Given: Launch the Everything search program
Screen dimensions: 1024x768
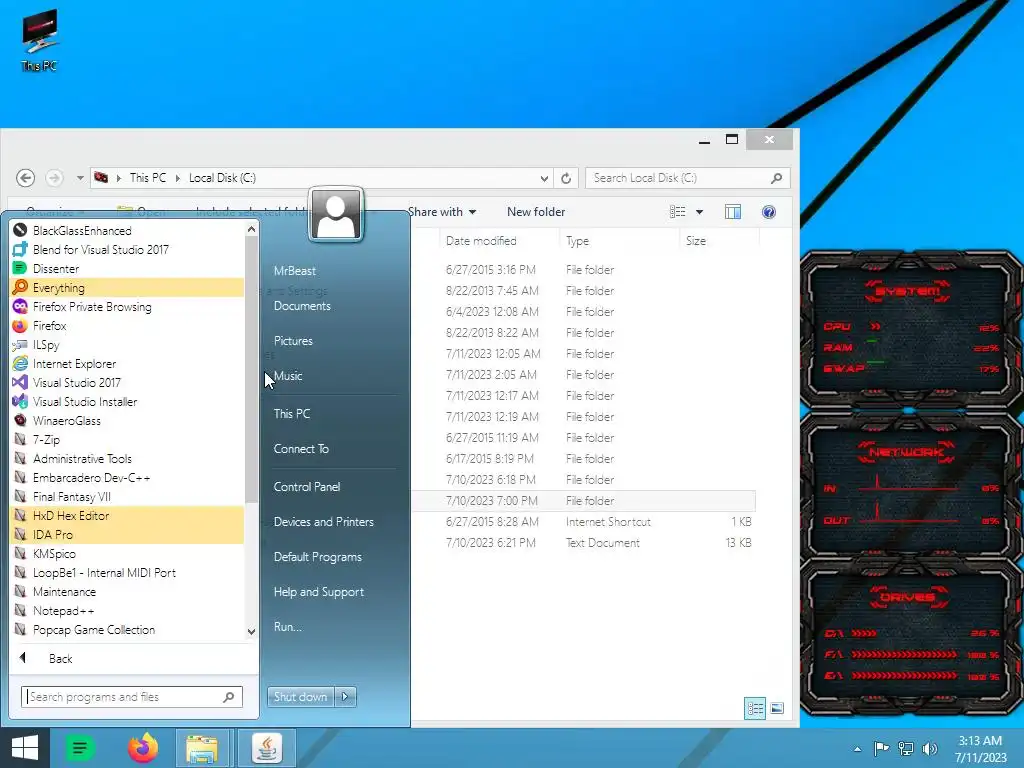Looking at the screenshot, I should pos(127,287).
